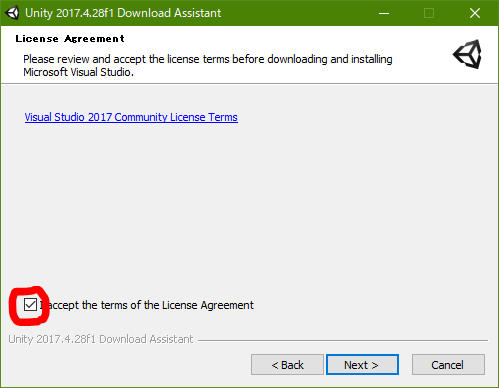Open Visual Studio 2017 Community License Terms
Viewport: 499px width, 388px height.
click(x=131, y=117)
